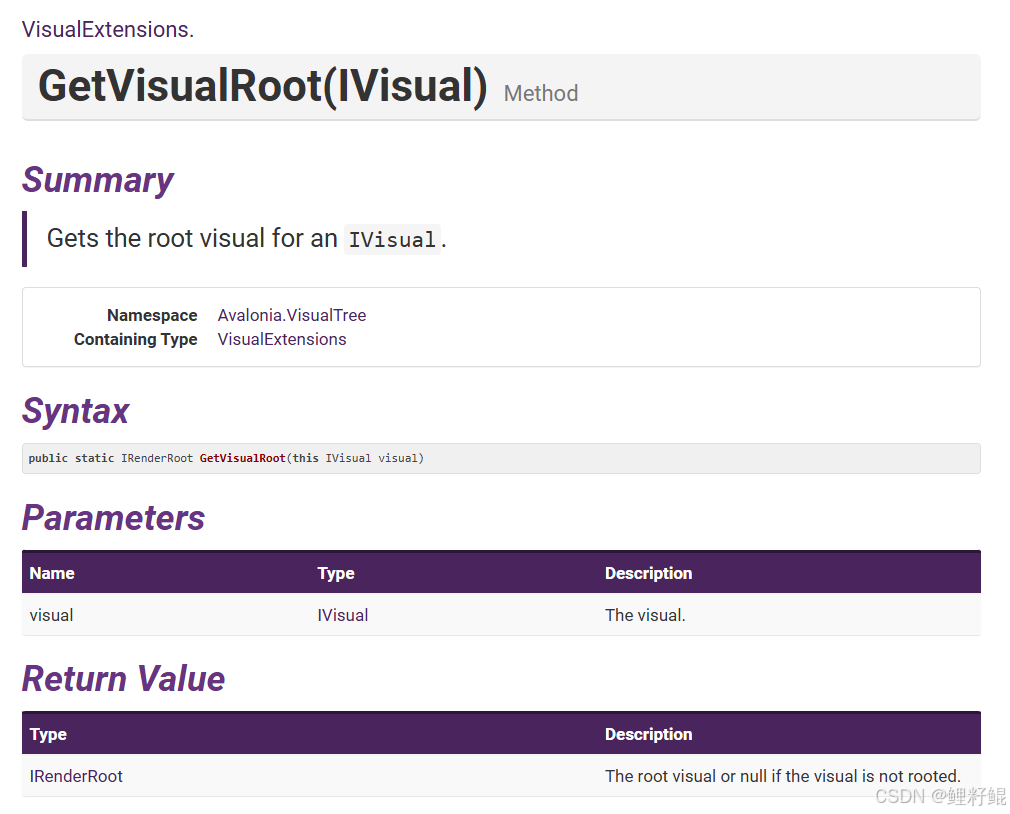Select the Method label next to the title

click(540, 94)
